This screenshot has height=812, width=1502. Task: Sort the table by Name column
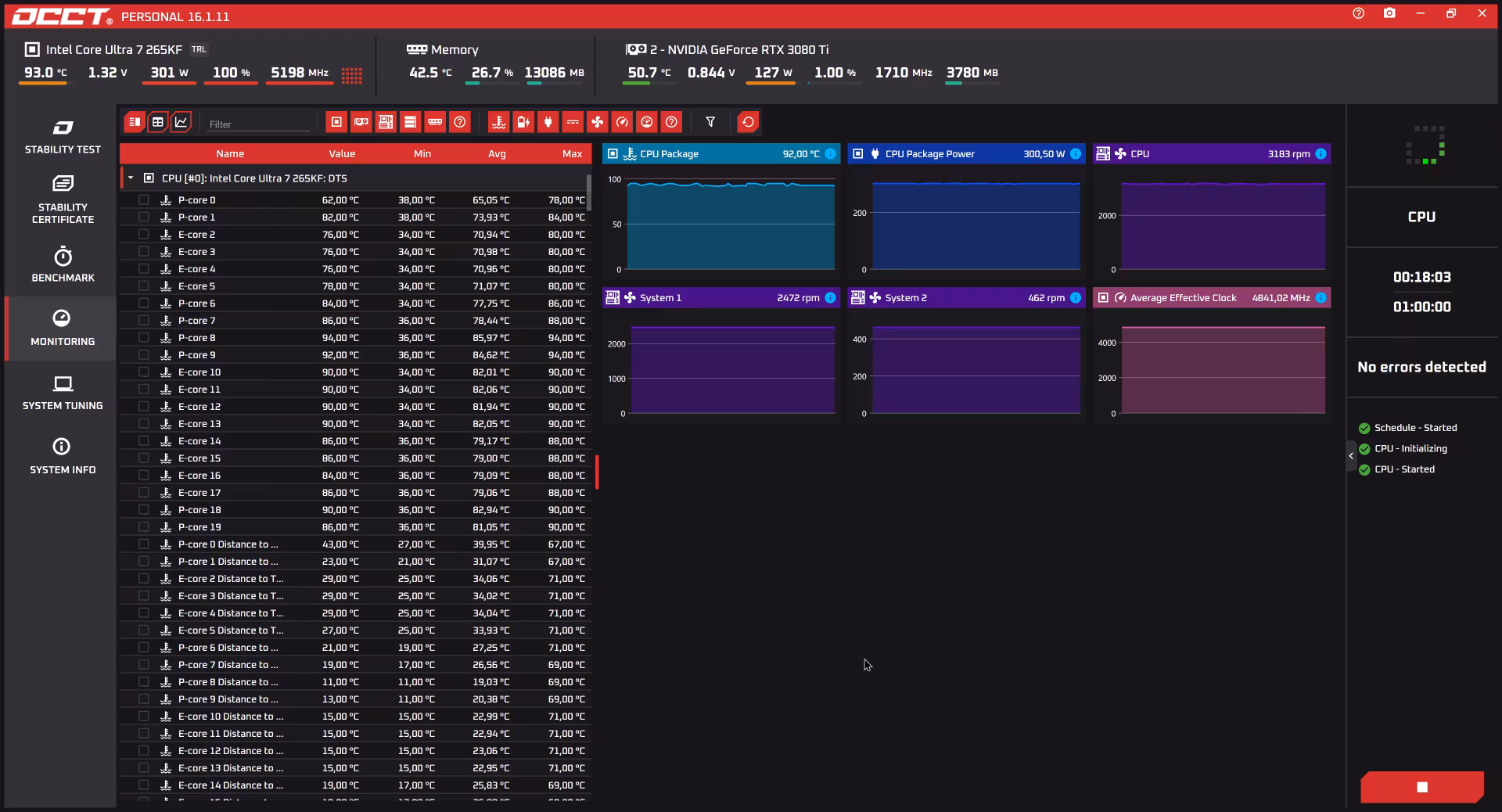(x=230, y=154)
